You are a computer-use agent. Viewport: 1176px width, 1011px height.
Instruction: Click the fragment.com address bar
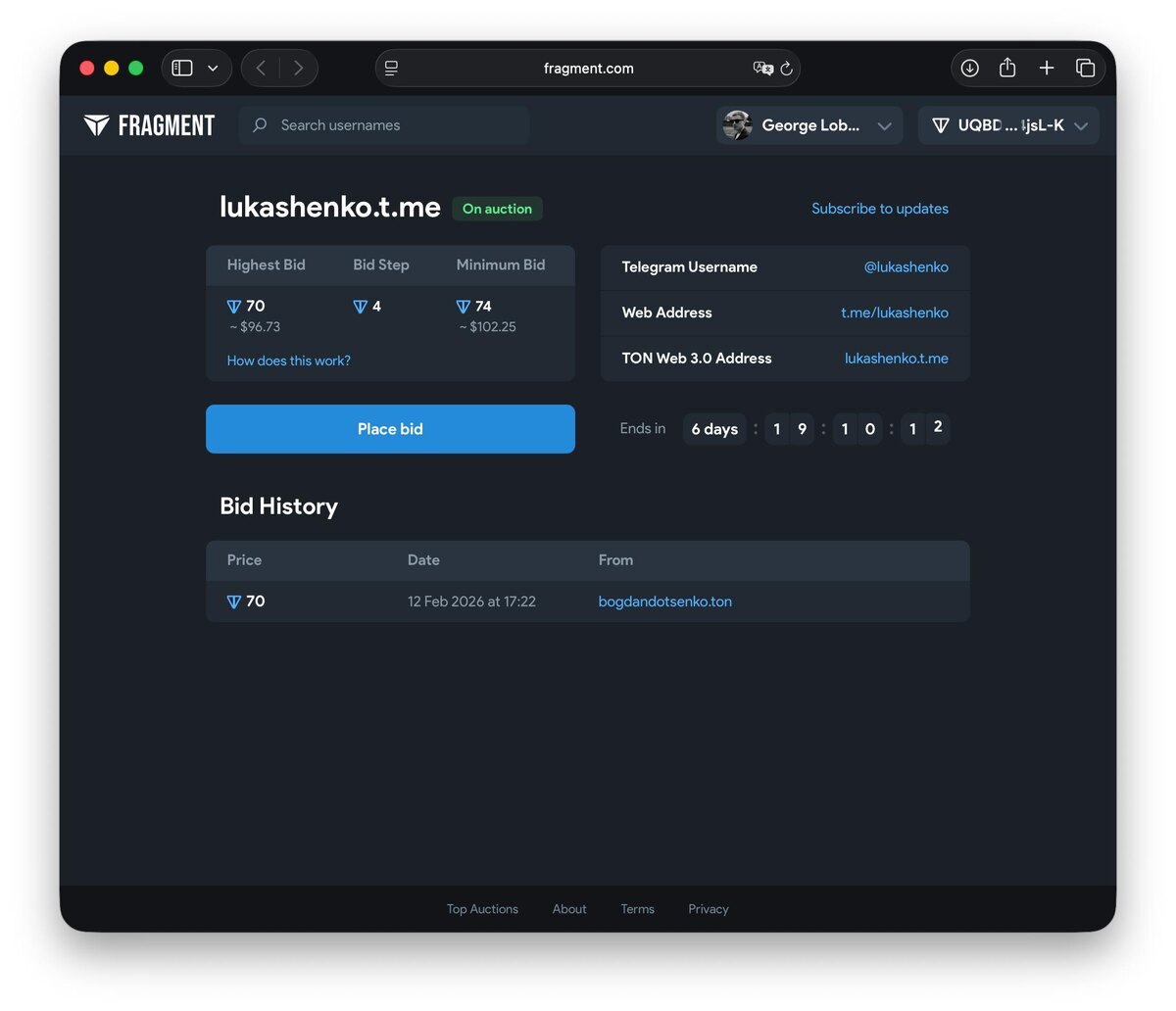point(588,68)
